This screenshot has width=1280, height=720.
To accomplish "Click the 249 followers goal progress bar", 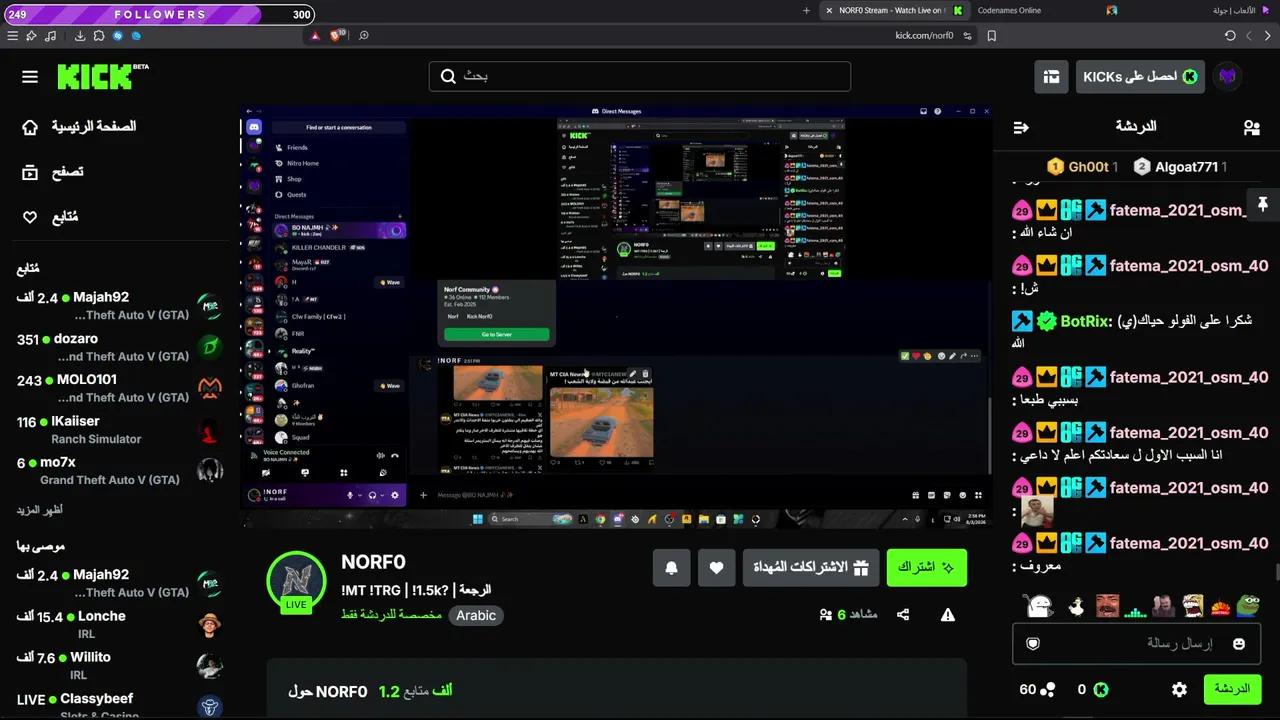I will 159,14.
